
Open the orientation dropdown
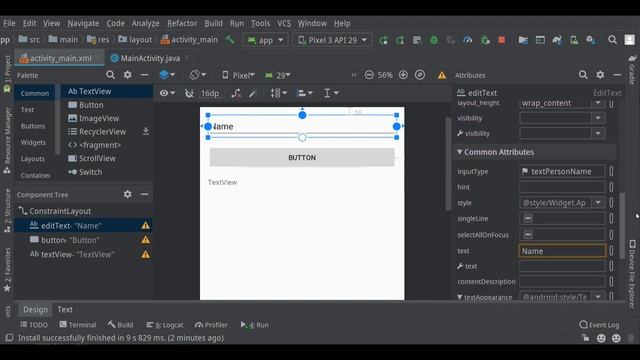[x=198, y=75]
